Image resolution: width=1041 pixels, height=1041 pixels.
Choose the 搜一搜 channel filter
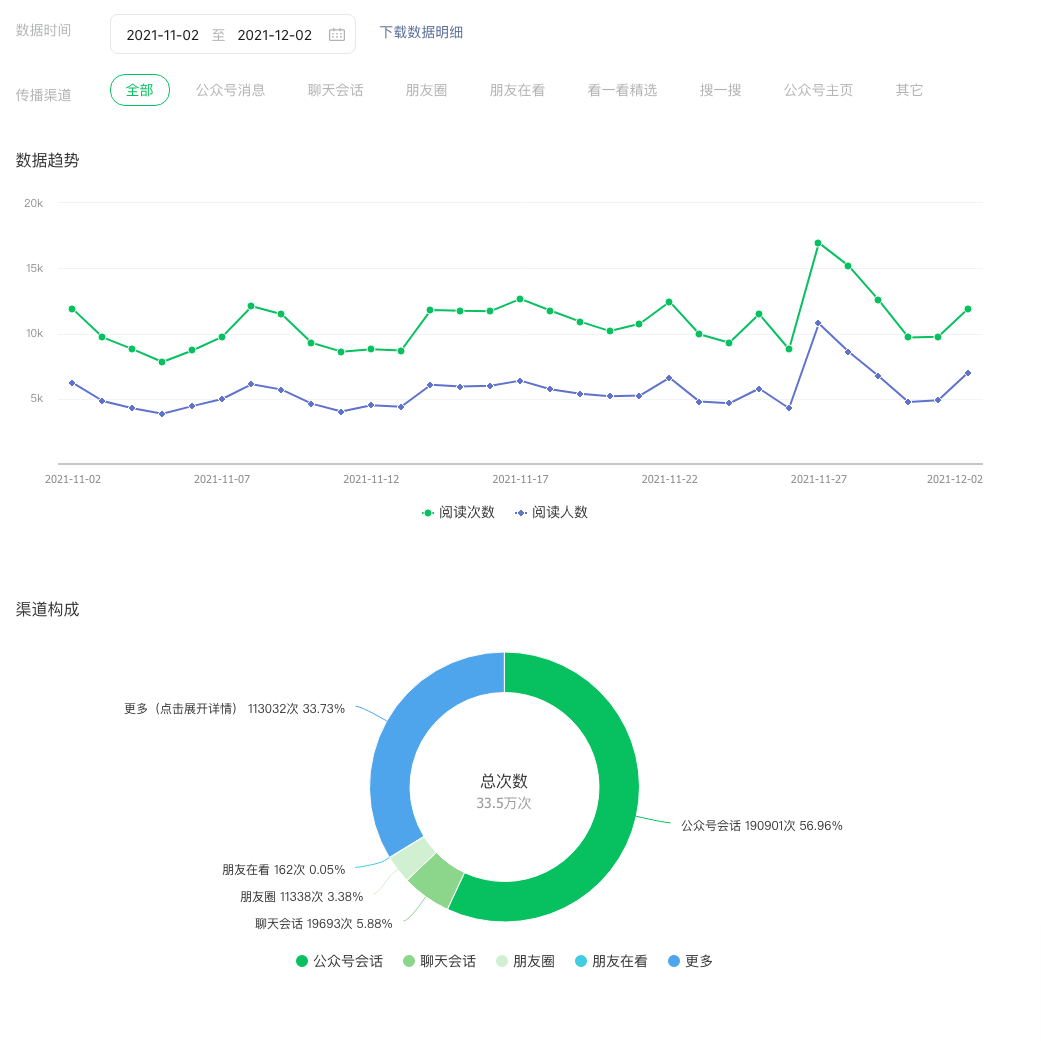(720, 90)
